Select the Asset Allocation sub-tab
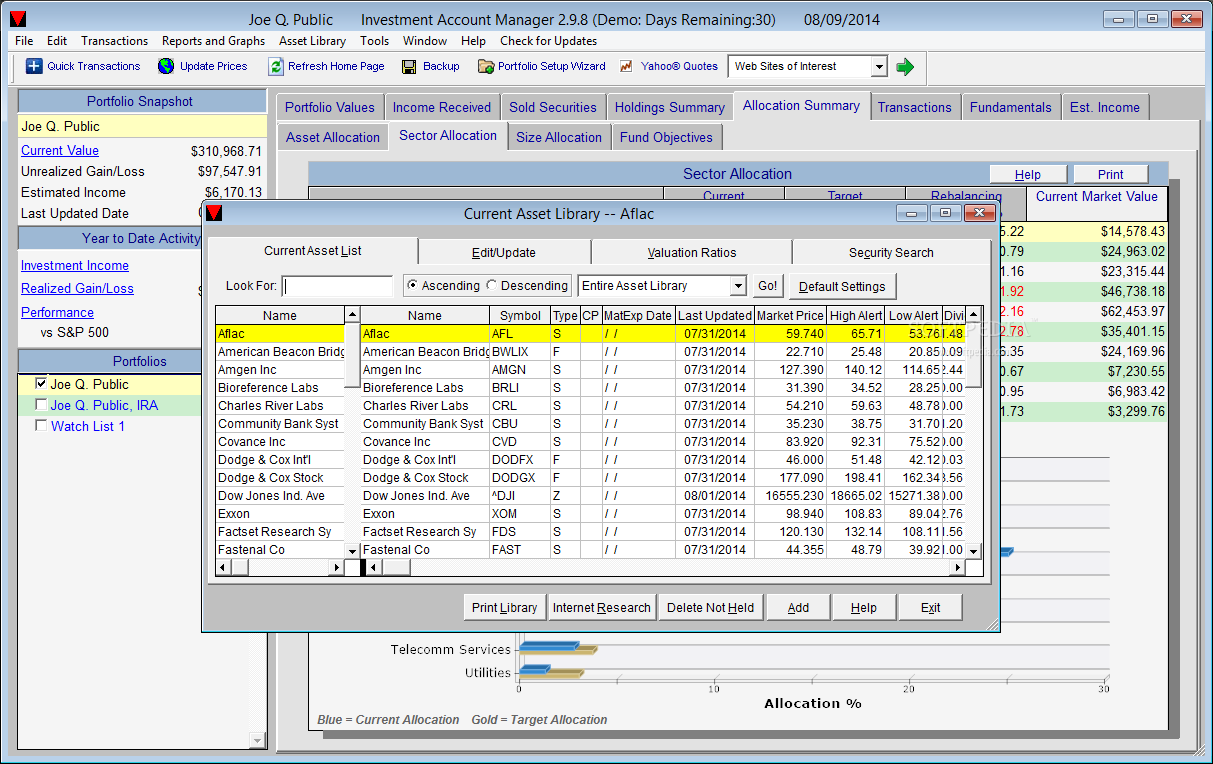 click(x=333, y=137)
